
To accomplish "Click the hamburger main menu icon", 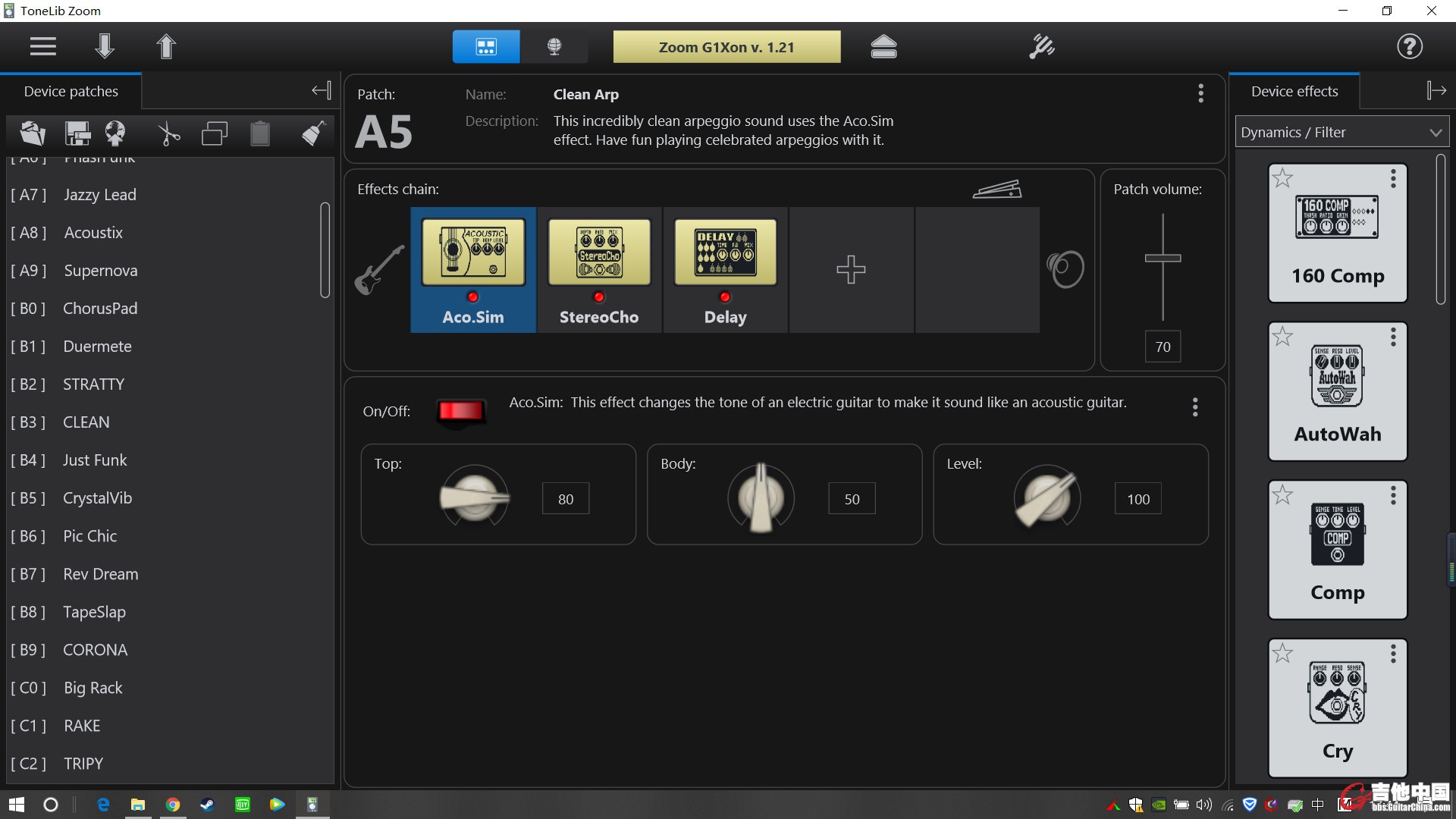I will [x=43, y=47].
